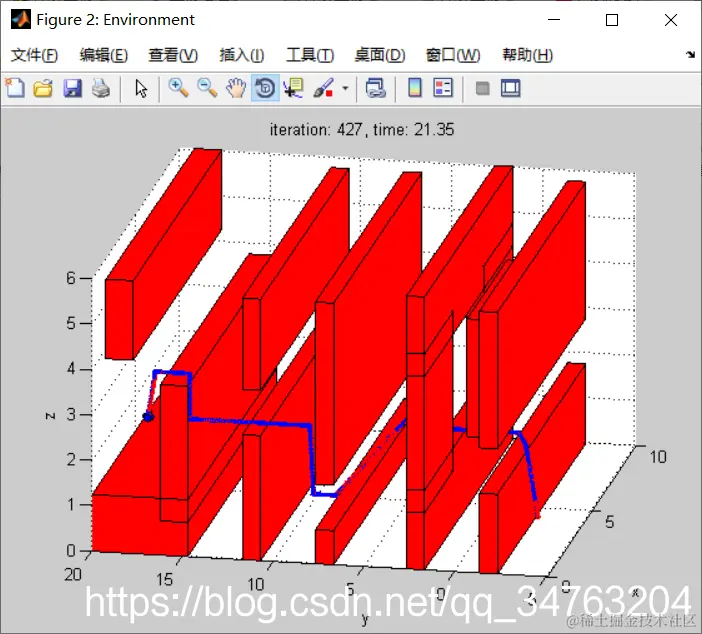Select the Pan hand tool
702x634 pixels.
pos(236,88)
